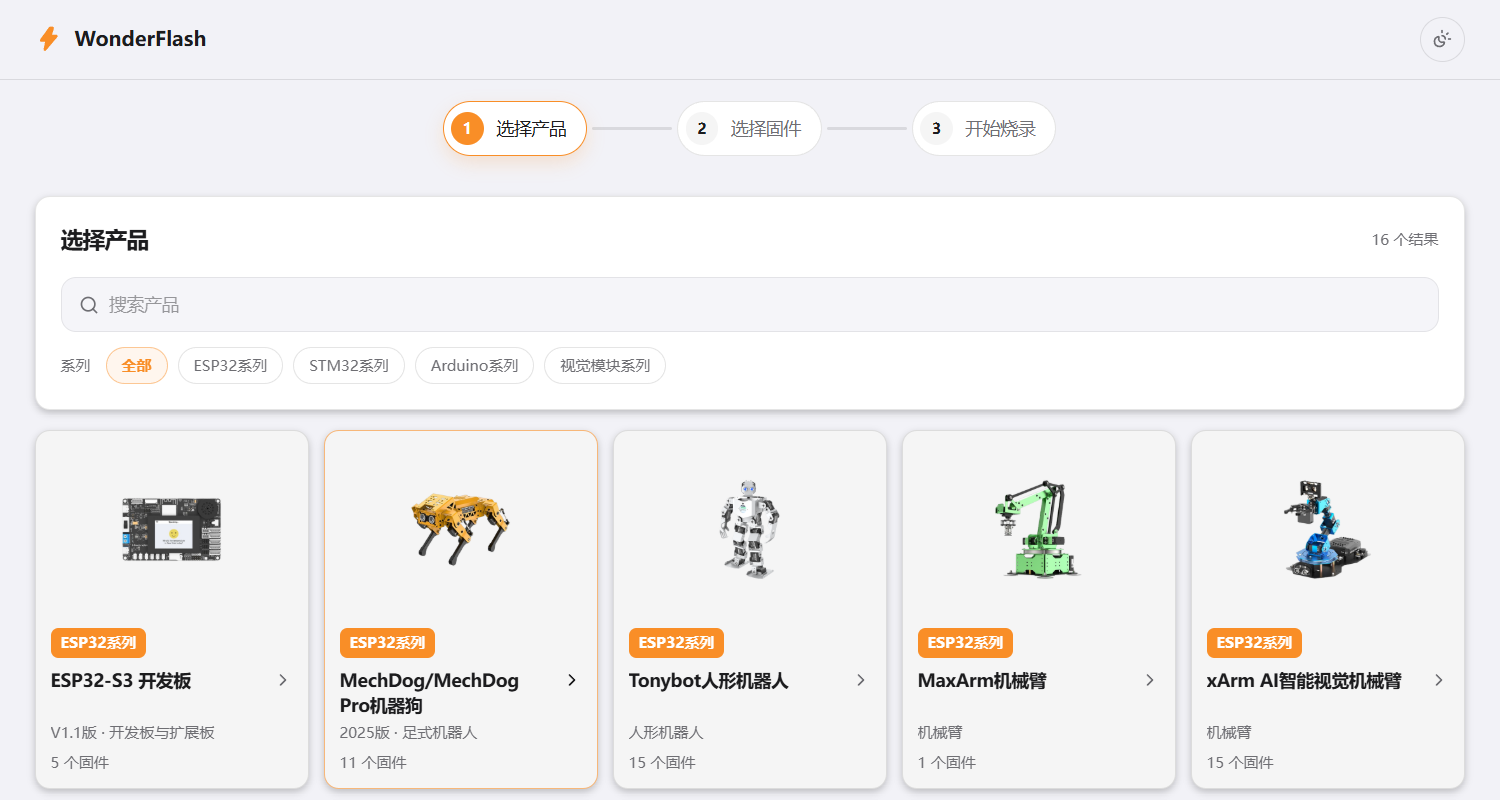Open the ESP32-S3 开发板 board image
Viewport: 1500px width, 800px height.
click(172, 529)
